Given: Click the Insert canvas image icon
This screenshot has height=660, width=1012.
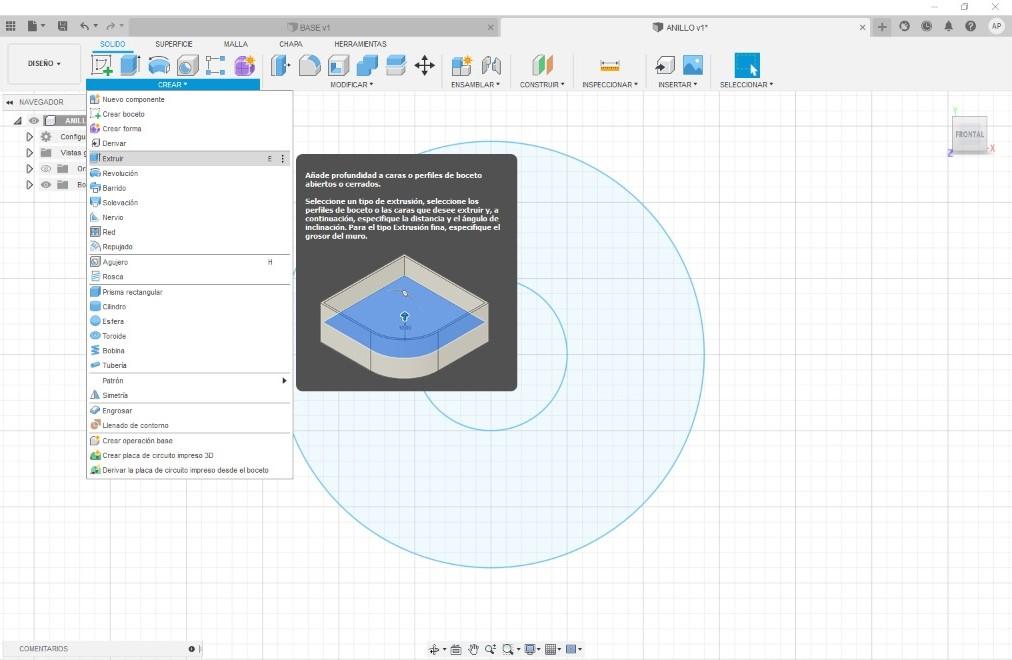Looking at the screenshot, I should pyautogui.click(x=693, y=65).
